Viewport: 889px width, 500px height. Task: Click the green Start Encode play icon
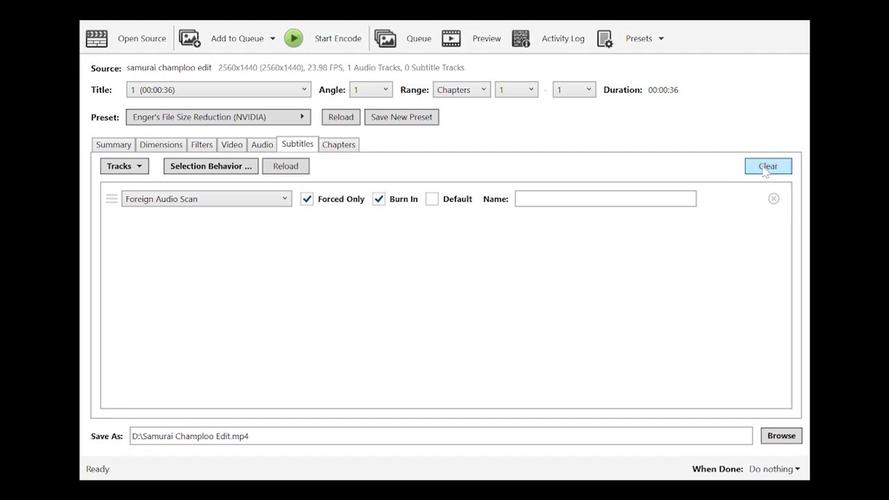(x=294, y=39)
